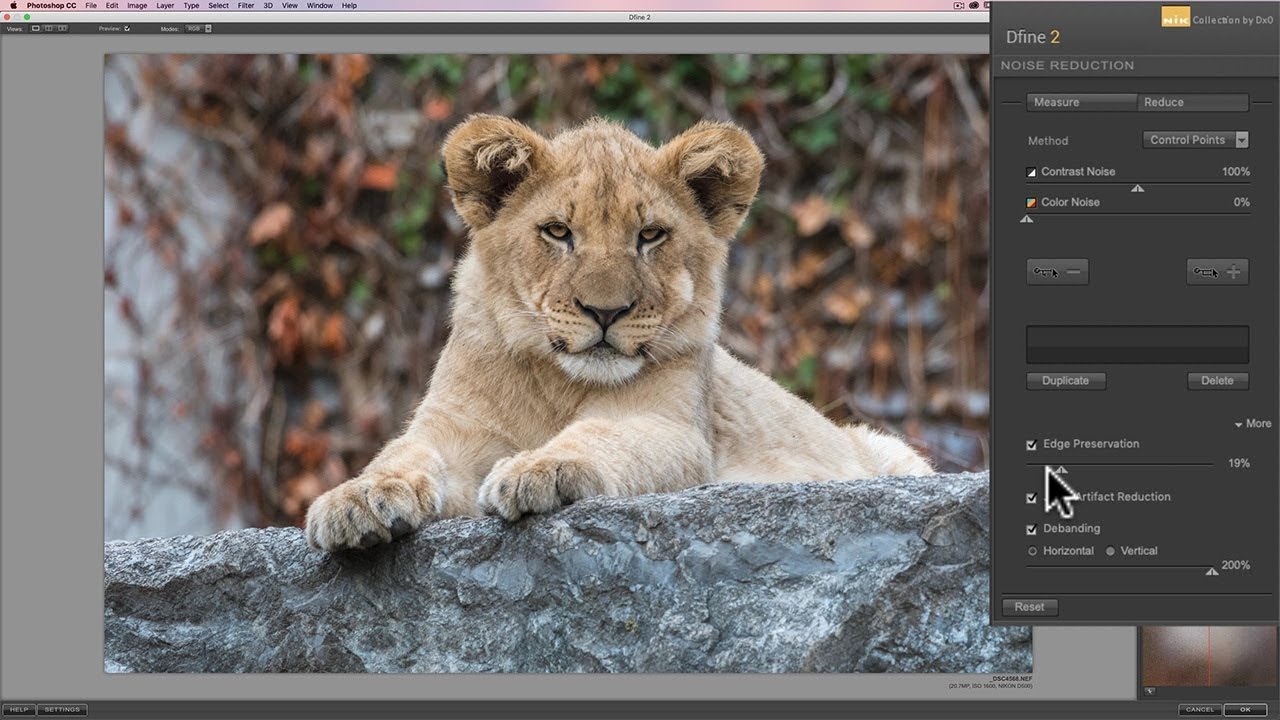Click the OK button

pyautogui.click(x=1245, y=710)
